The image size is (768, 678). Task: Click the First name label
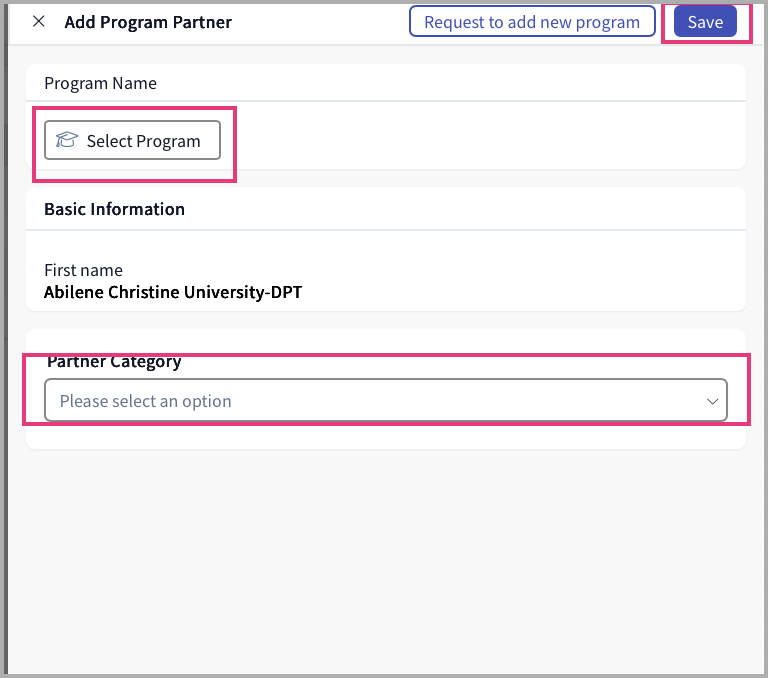[83, 270]
